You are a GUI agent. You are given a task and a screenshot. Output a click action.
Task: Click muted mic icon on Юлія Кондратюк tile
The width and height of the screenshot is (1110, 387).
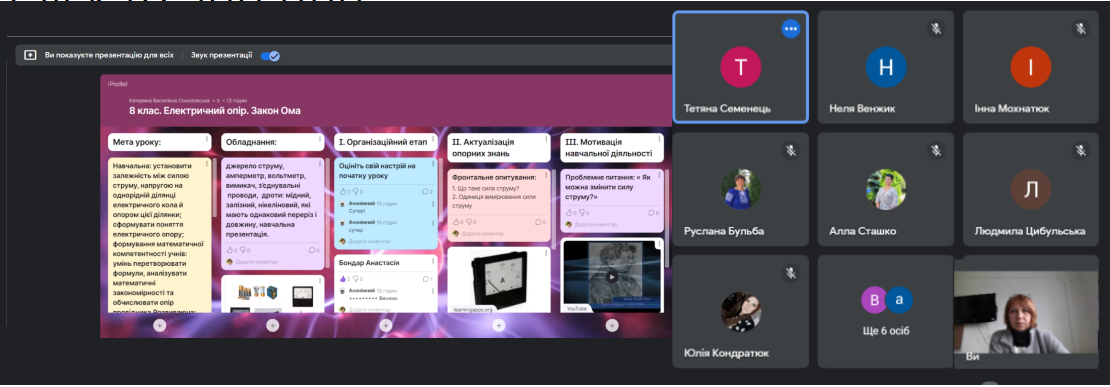pos(791,273)
